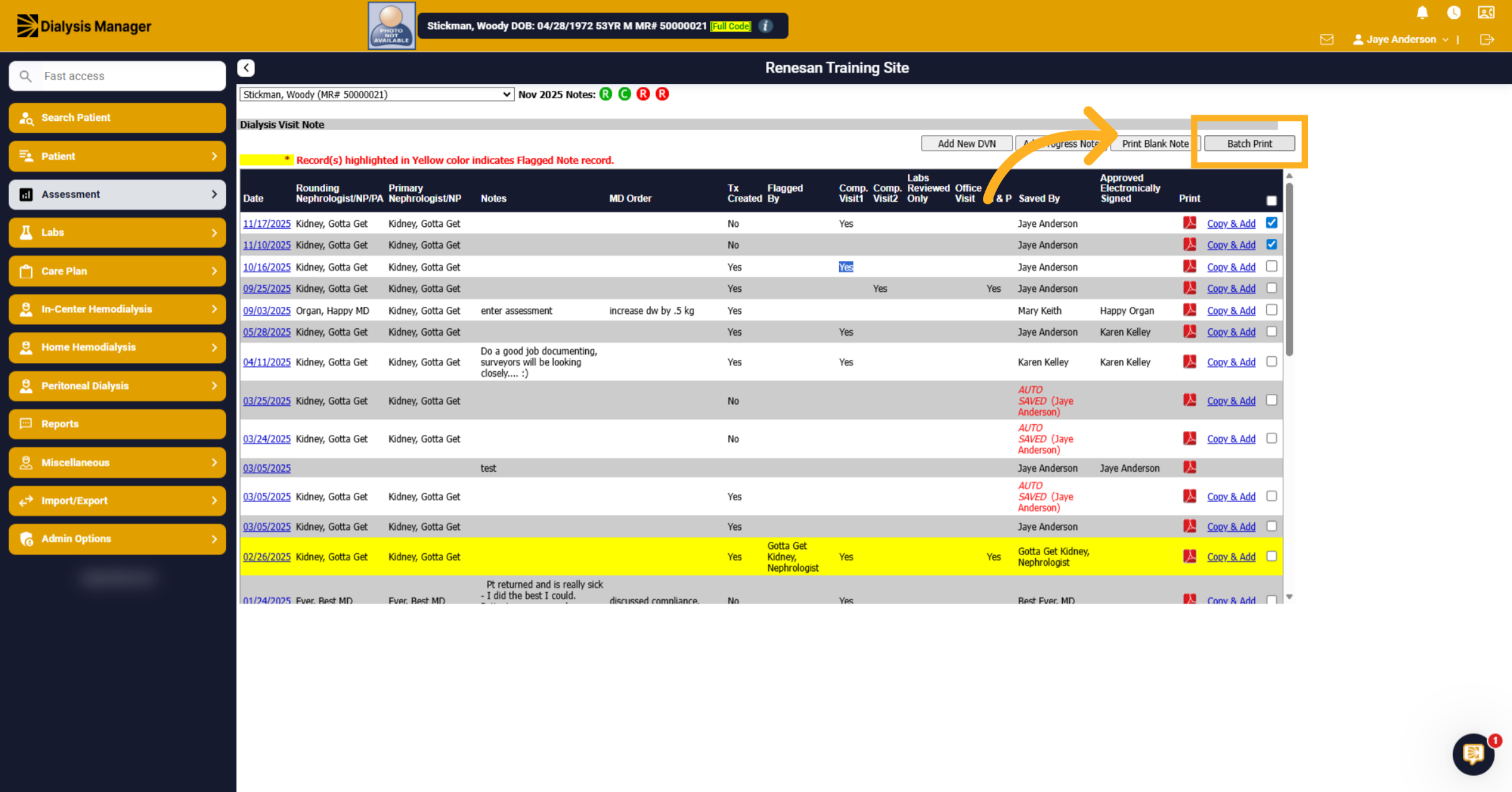Open the notifications bell icon
1512x792 pixels.
[x=1422, y=13]
